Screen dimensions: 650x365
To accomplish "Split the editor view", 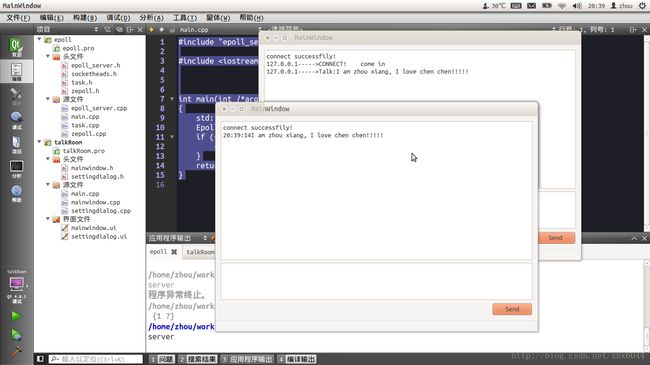I will [x=633, y=29].
